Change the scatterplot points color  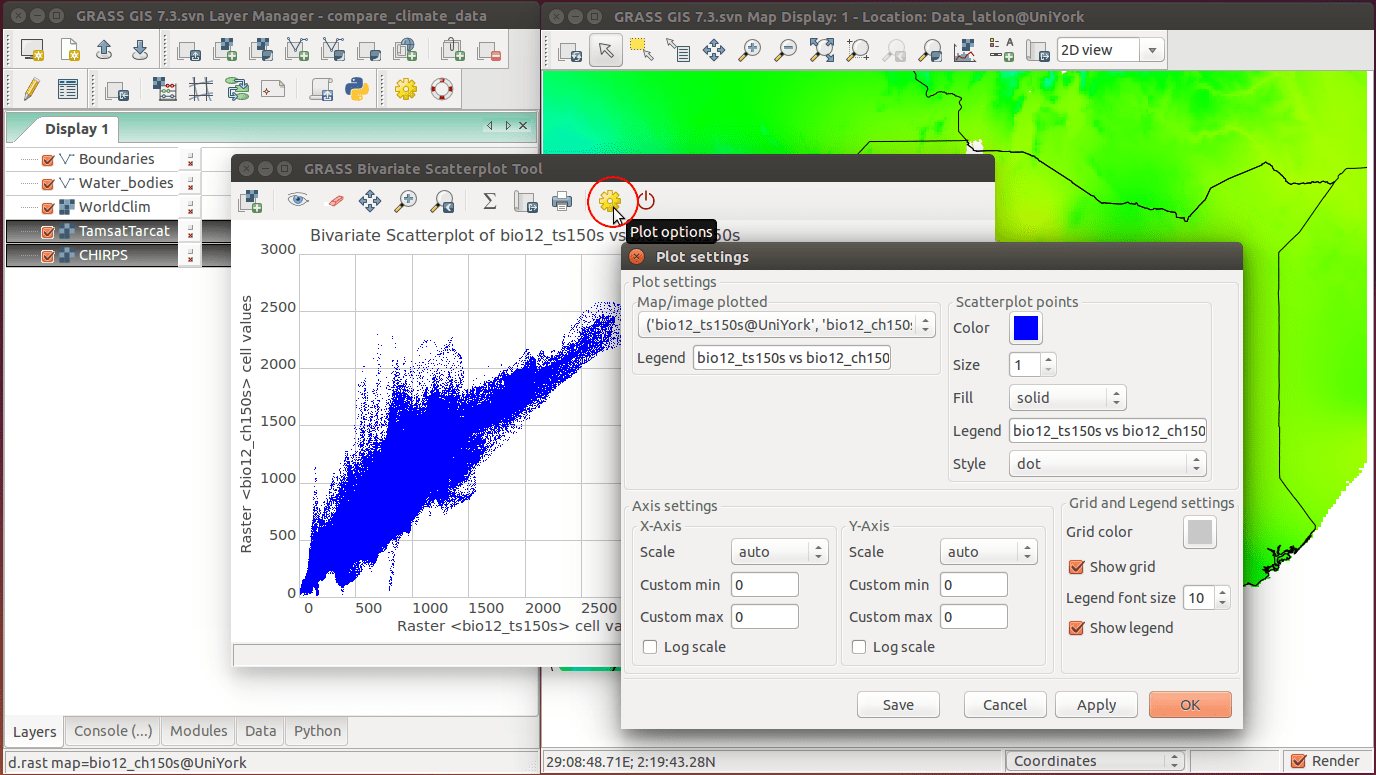pos(1025,328)
